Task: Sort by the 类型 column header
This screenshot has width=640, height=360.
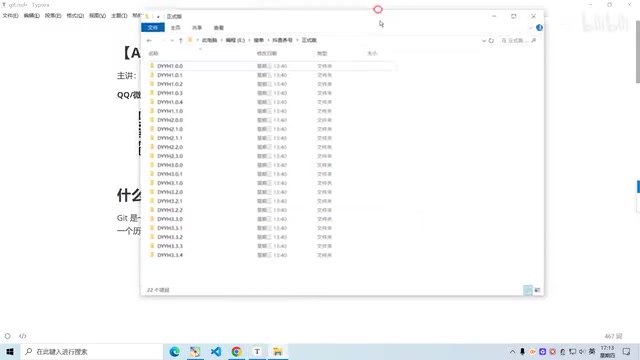Action: (322, 53)
